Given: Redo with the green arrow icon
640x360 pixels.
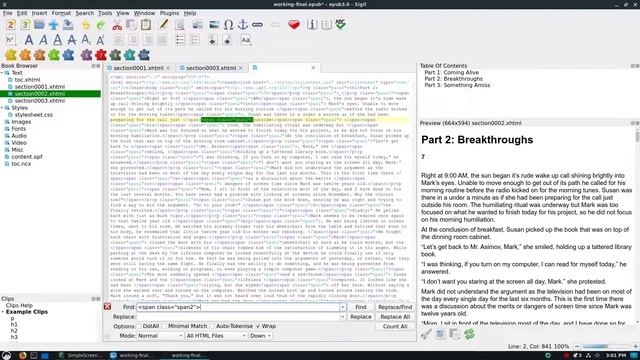Looking at the screenshot, I should pos(100,25).
